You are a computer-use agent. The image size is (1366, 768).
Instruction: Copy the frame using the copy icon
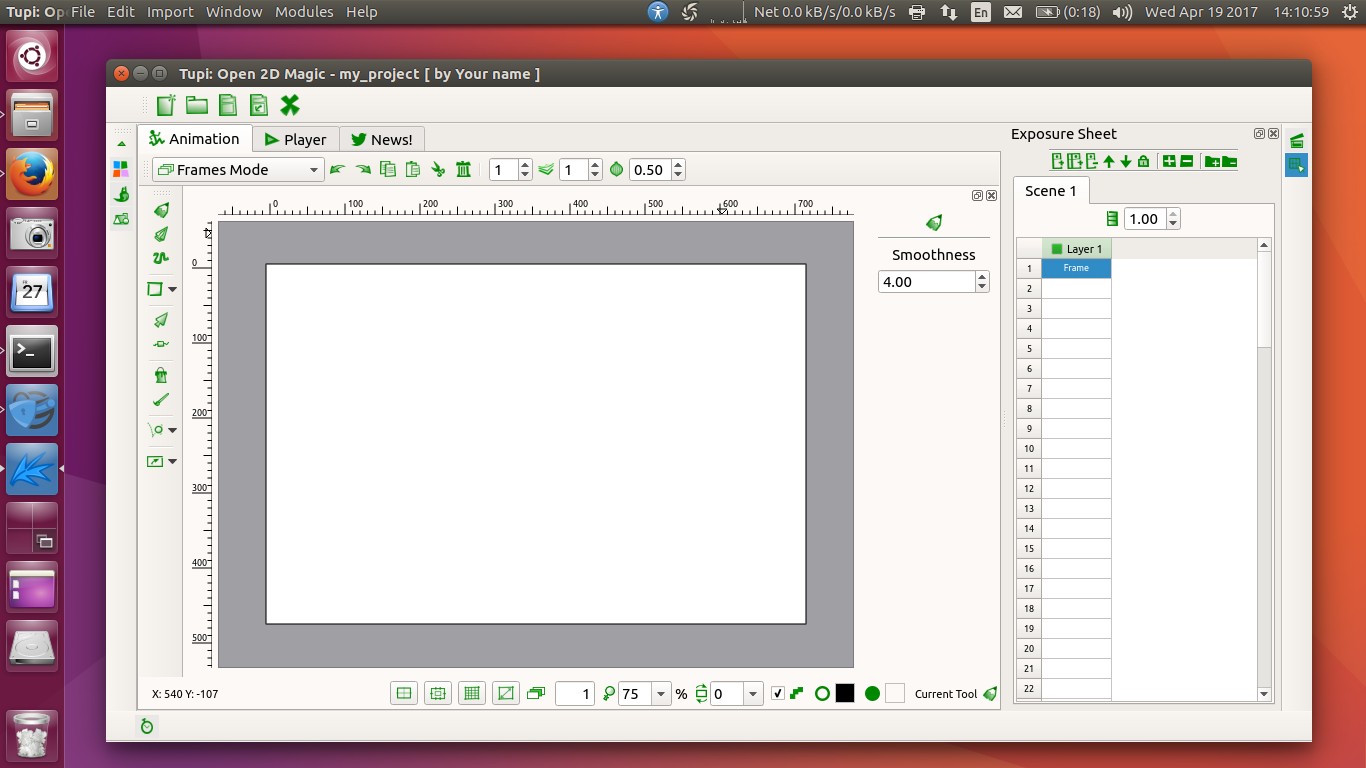[388, 169]
